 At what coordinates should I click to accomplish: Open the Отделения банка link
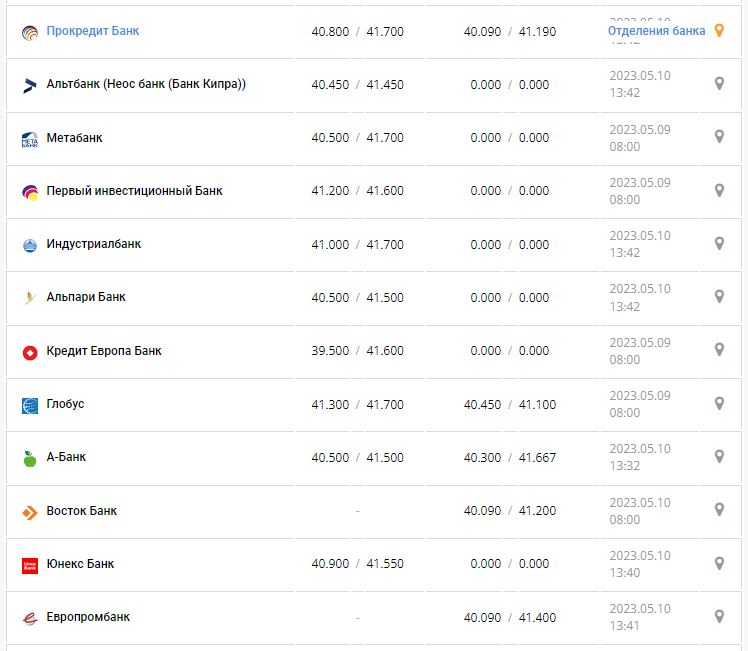click(x=656, y=31)
